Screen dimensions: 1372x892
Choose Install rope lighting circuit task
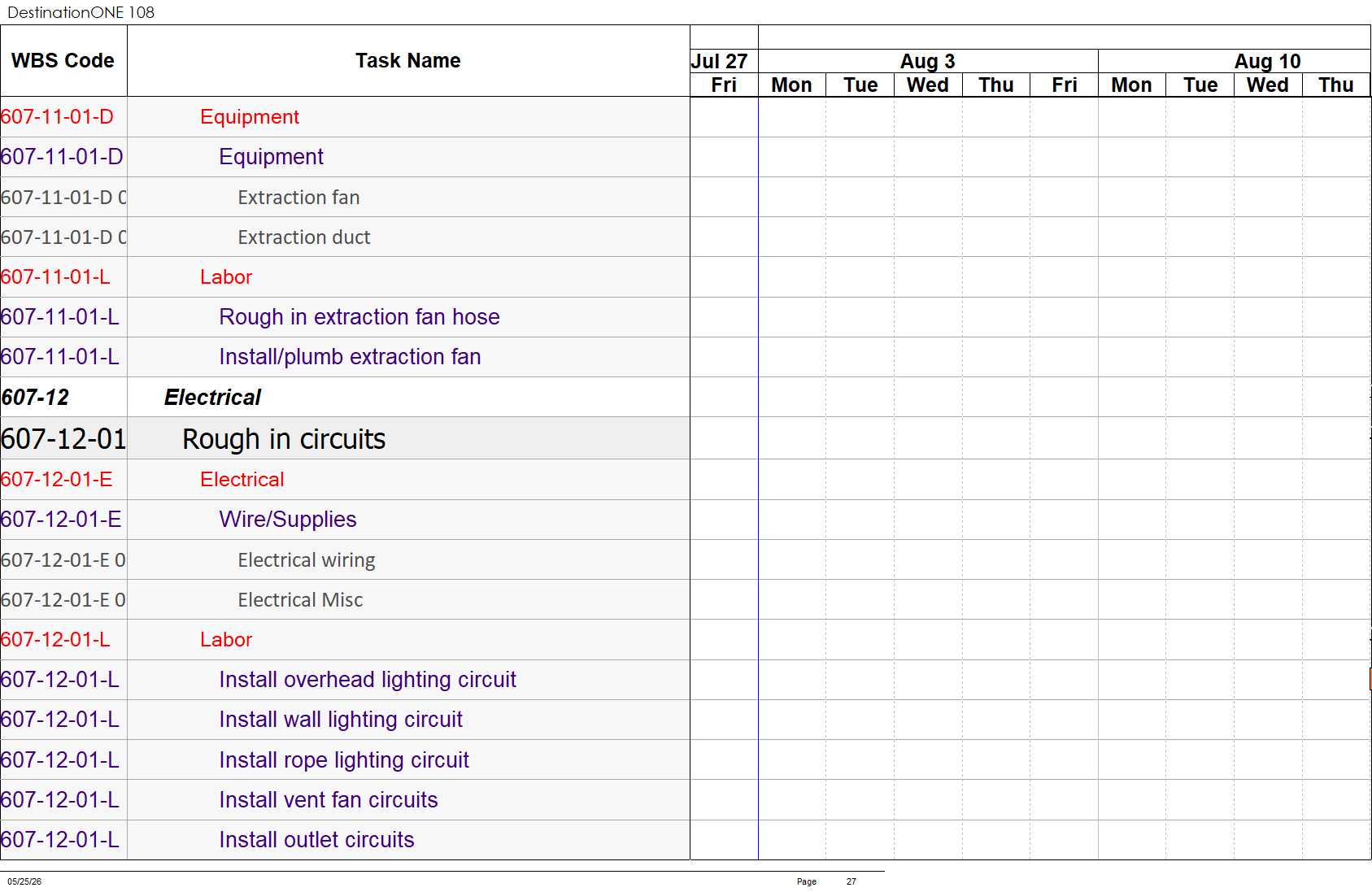click(345, 760)
